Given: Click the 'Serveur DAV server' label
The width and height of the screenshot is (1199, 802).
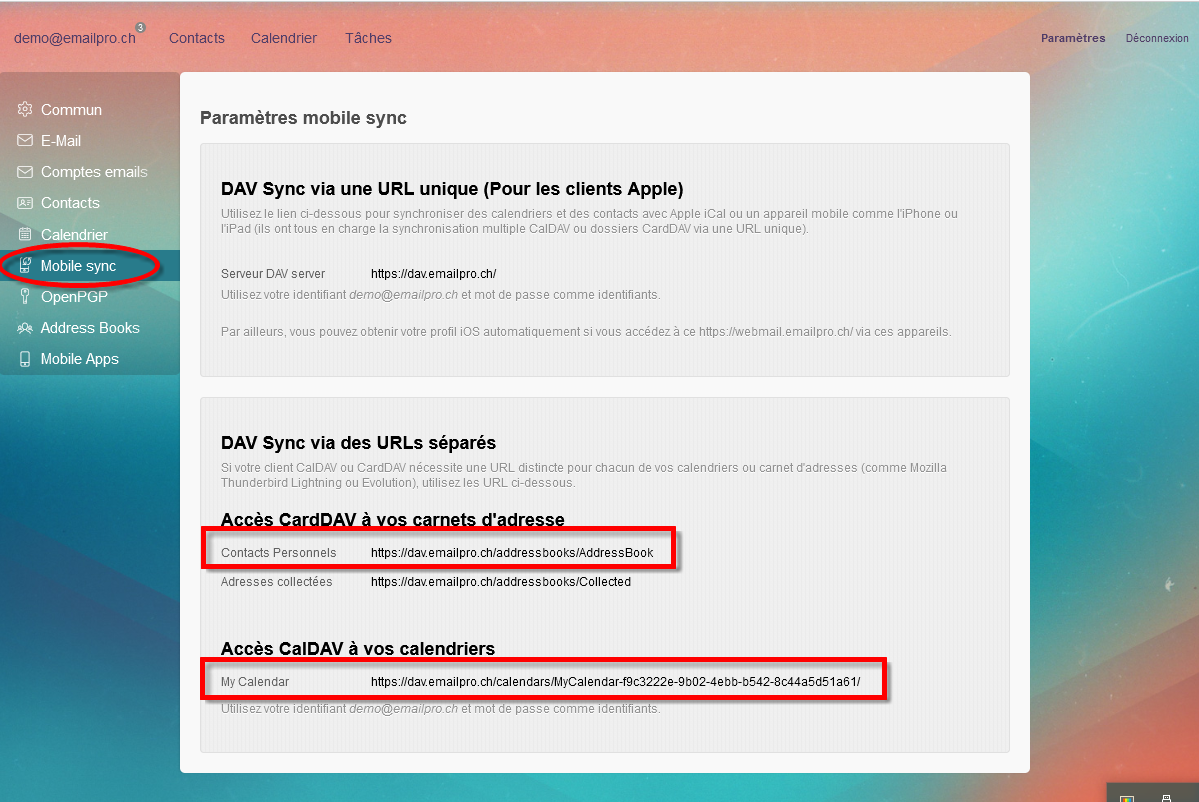Looking at the screenshot, I should click(x=273, y=274).
